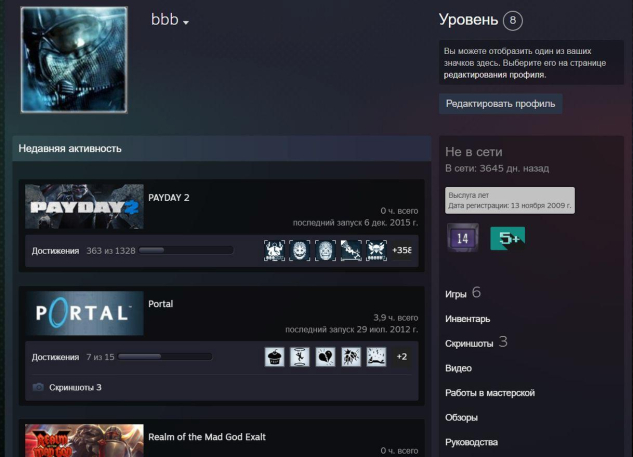Open the PAYDAY 2 game banner

[84, 207]
